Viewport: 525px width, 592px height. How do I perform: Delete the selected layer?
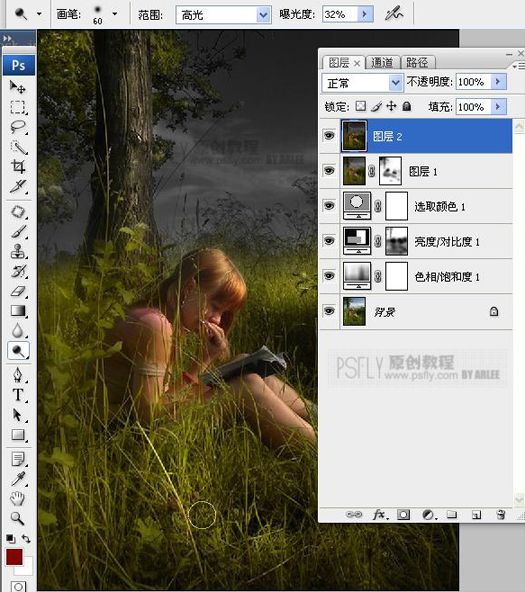(x=501, y=514)
